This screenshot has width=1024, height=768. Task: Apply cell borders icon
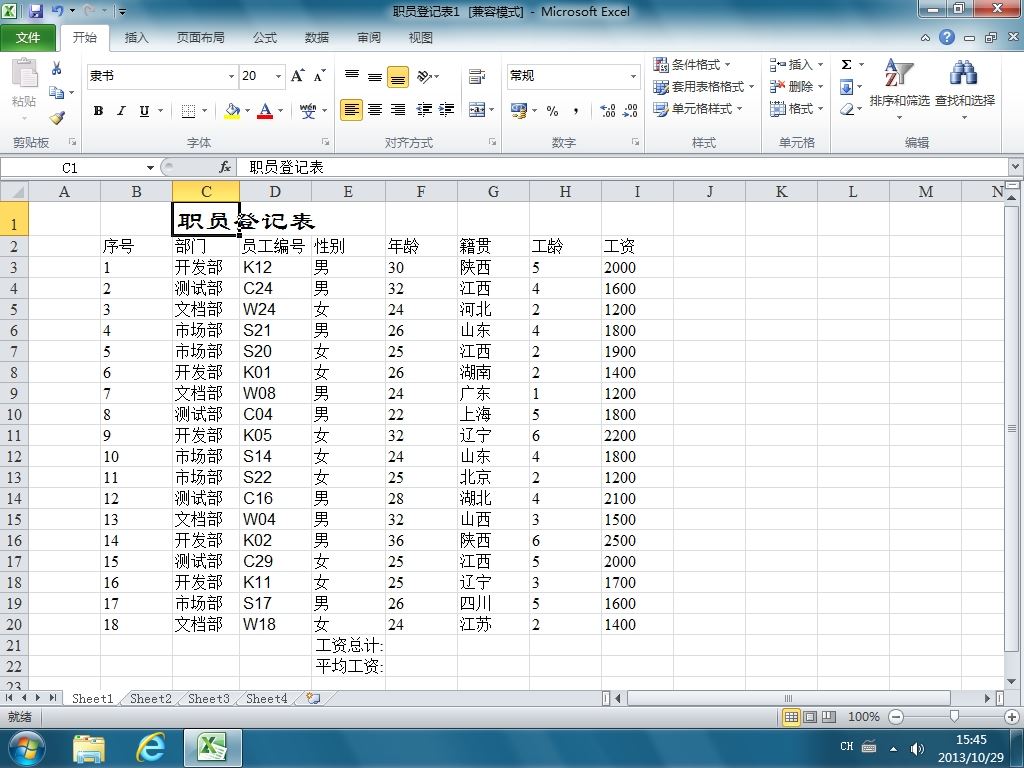188,111
